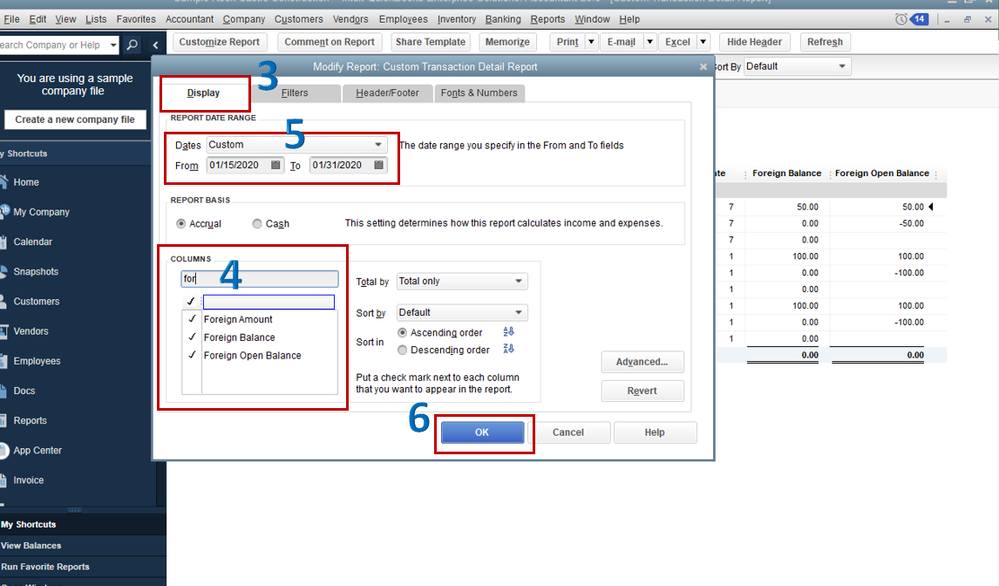Click Comment on Report button
The width and height of the screenshot is (999, 586).
point(329,42)
